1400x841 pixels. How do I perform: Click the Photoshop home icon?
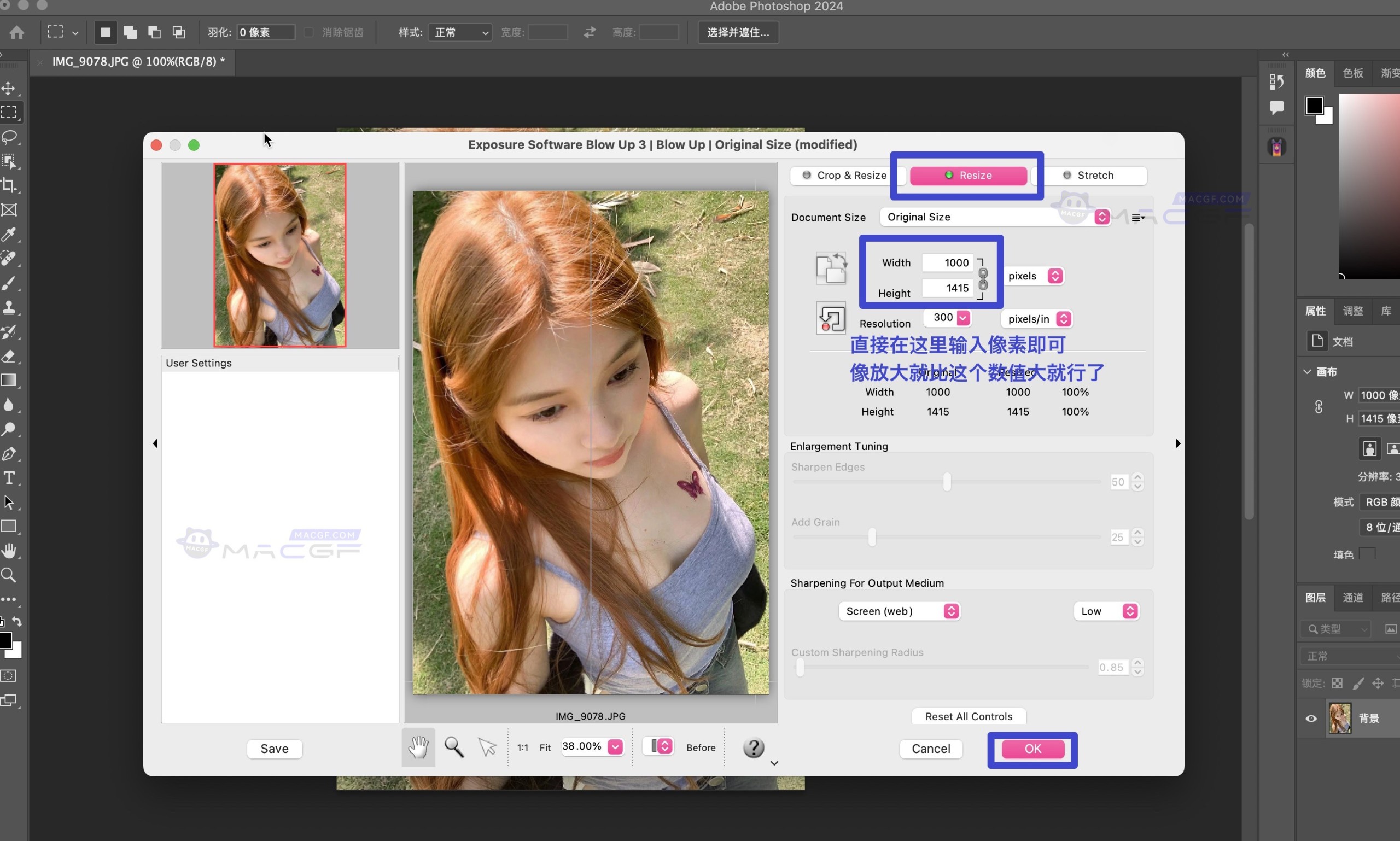click(17, 32)
